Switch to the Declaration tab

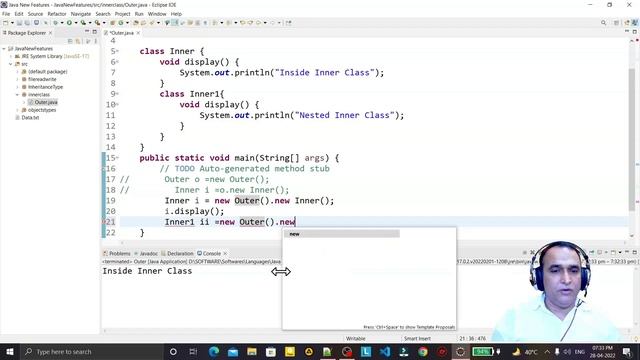[x=177, y=253]
